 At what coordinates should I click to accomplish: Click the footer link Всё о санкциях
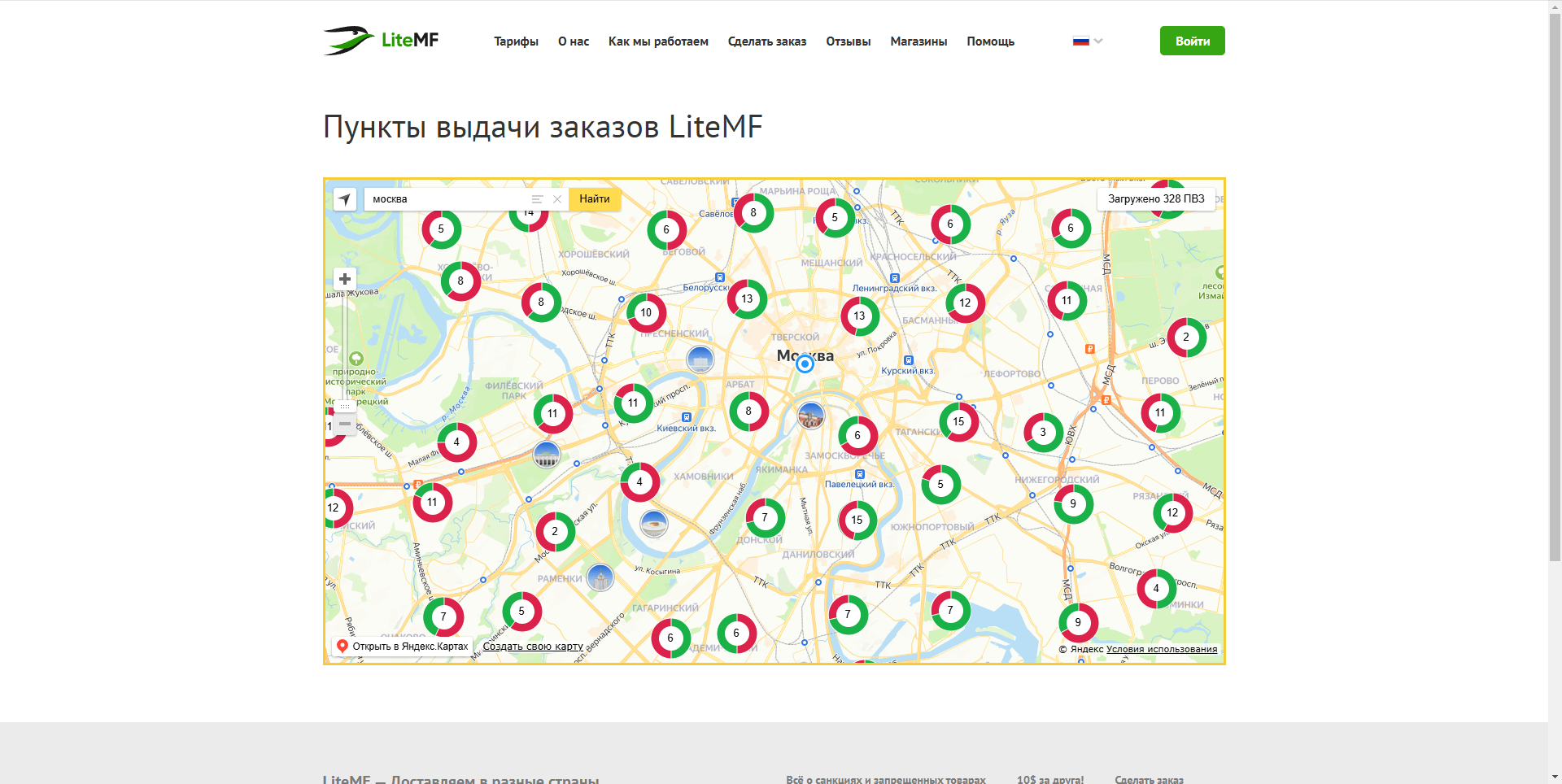(x=886, y=779)
